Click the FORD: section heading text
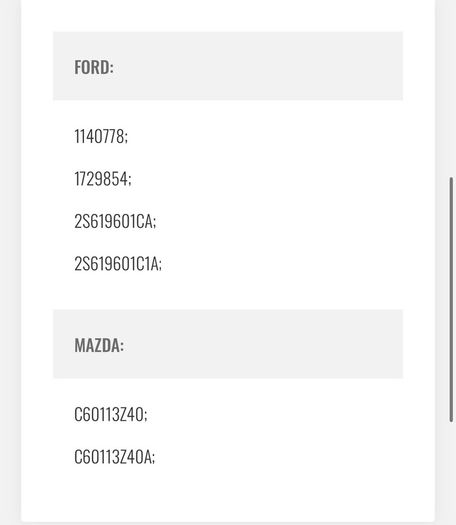This screenshot has height=525, width=456. tap(94, 67)
